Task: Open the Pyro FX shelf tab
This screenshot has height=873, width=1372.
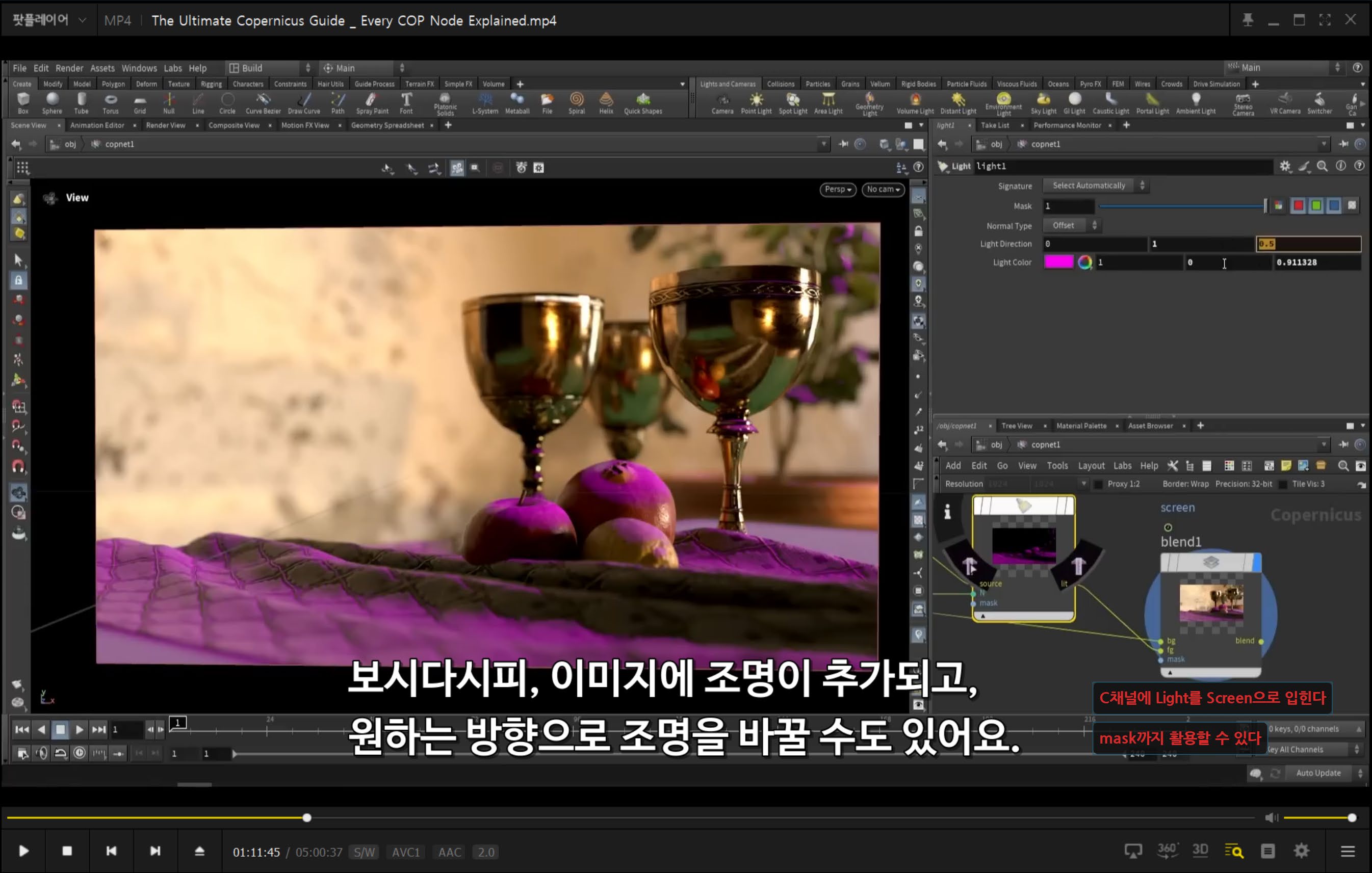Action: coord(1091,84)
